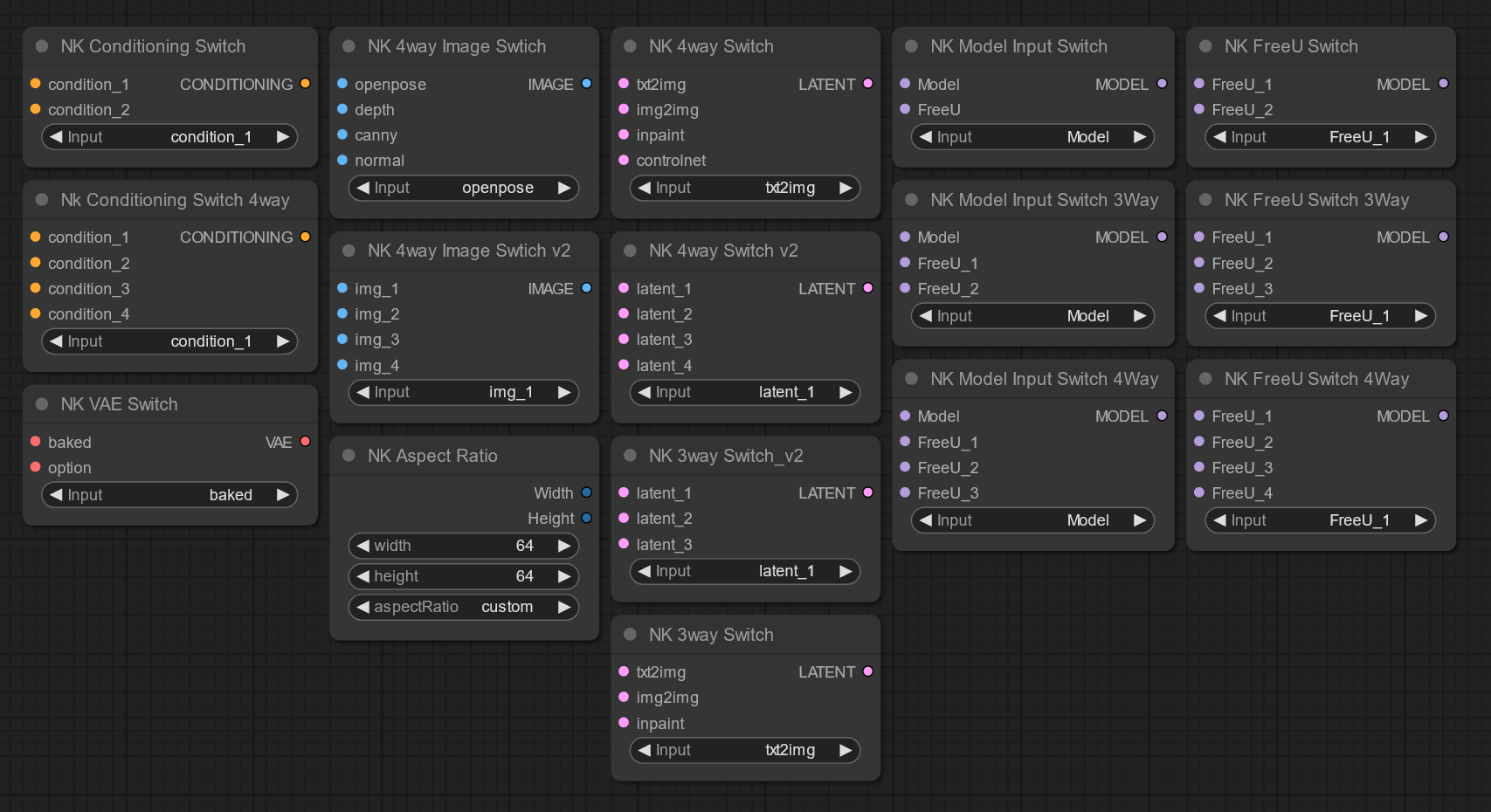1491x812 pixels.
Task: Click next arrow on NK VAE Switch Input
Action: [x=283, y=495]
